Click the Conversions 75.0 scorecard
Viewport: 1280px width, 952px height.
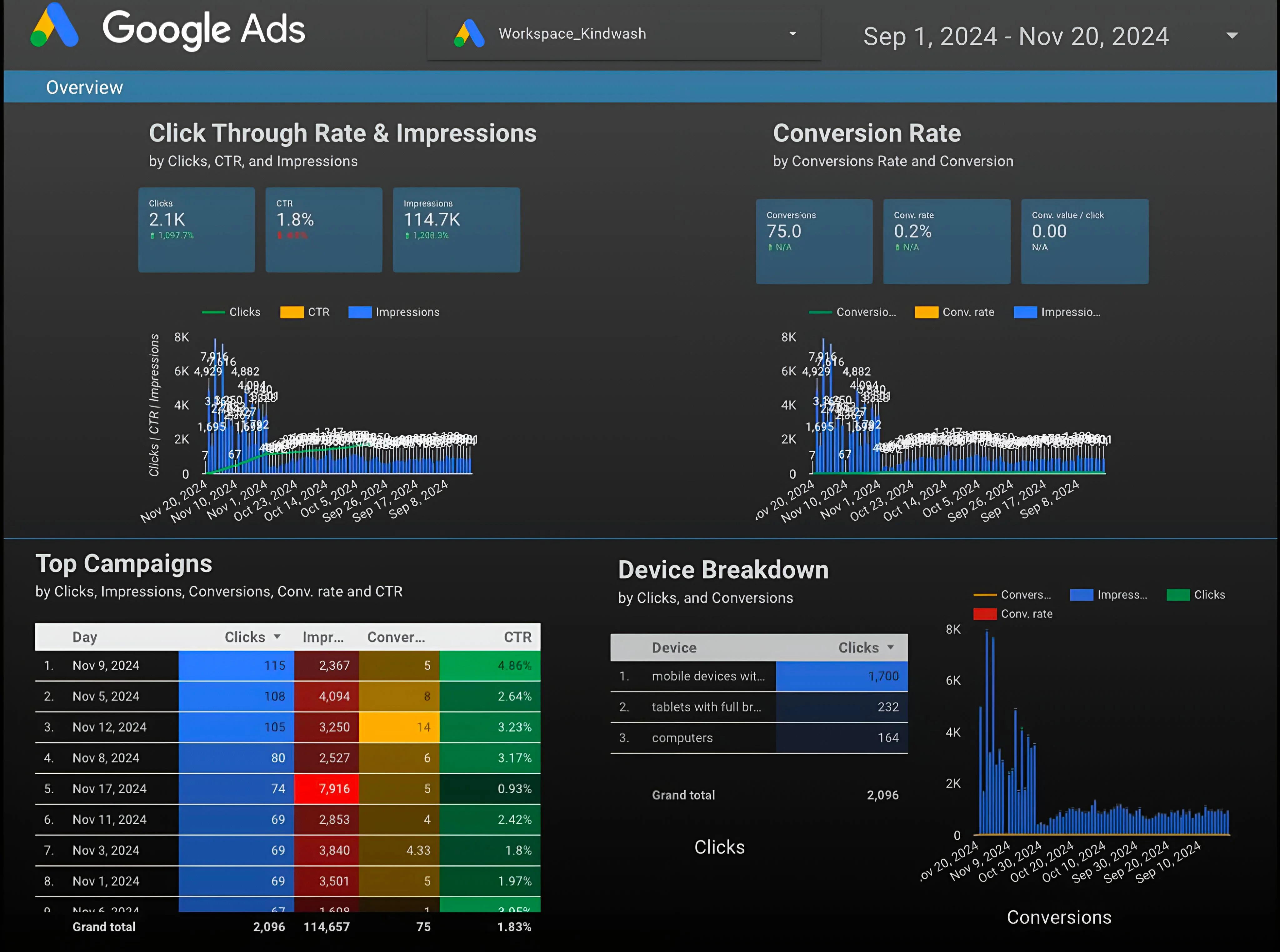click(814, 241)
